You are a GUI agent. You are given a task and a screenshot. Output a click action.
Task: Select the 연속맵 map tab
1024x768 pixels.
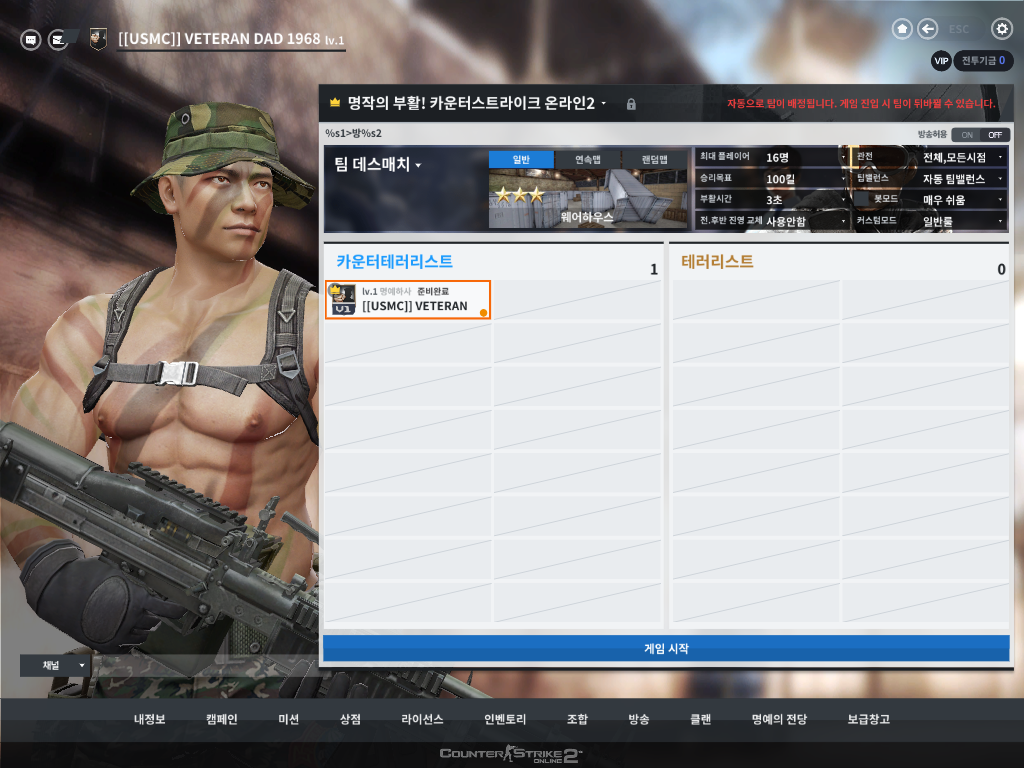[588, 159]
